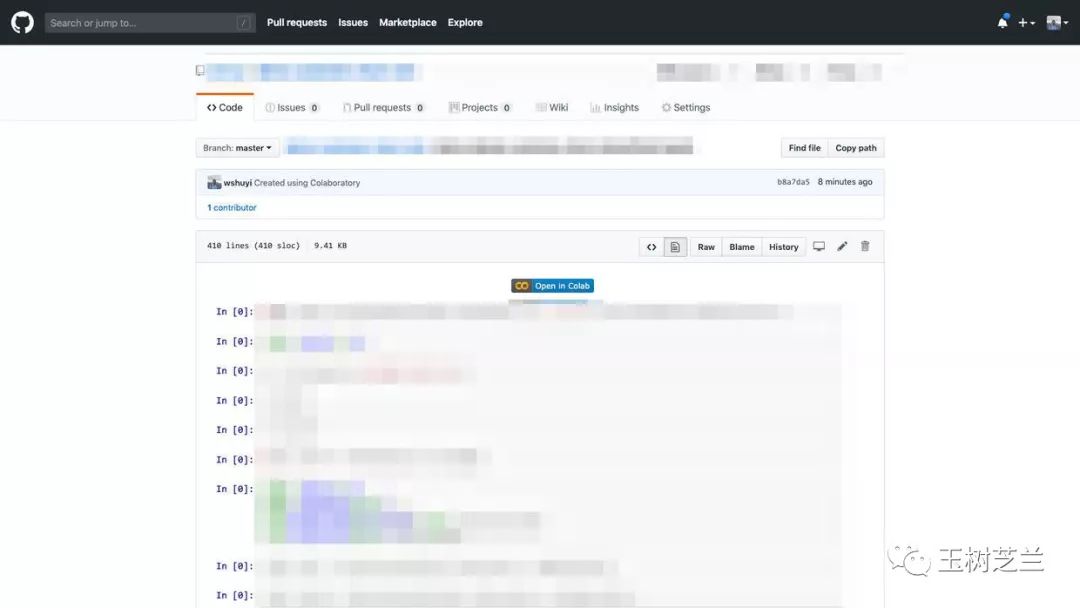
Task: Click the History button
Action: 784,247
